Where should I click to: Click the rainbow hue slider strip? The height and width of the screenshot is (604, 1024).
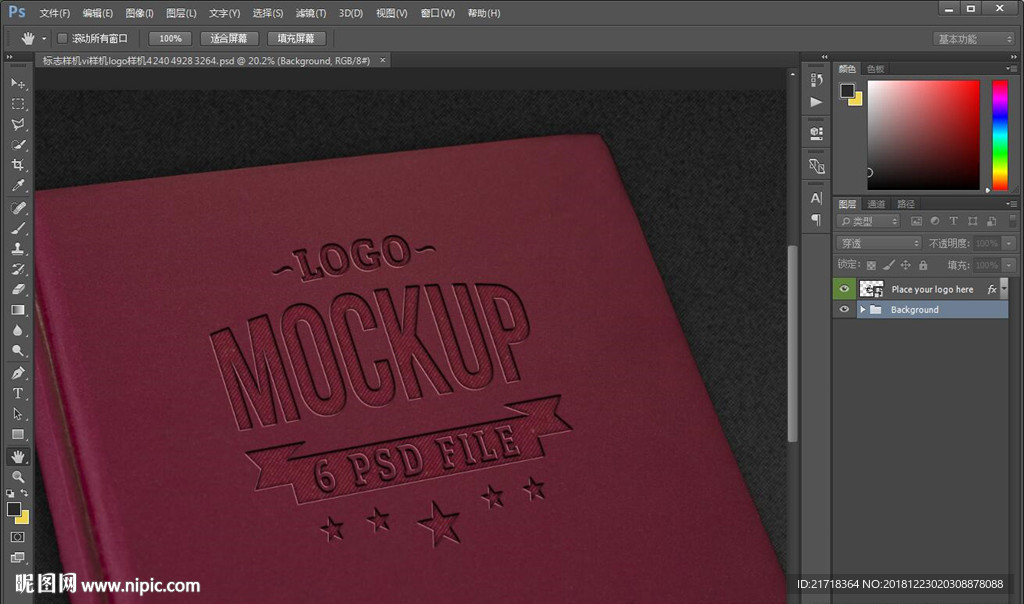pyautogui.click(x=999, y=134)
